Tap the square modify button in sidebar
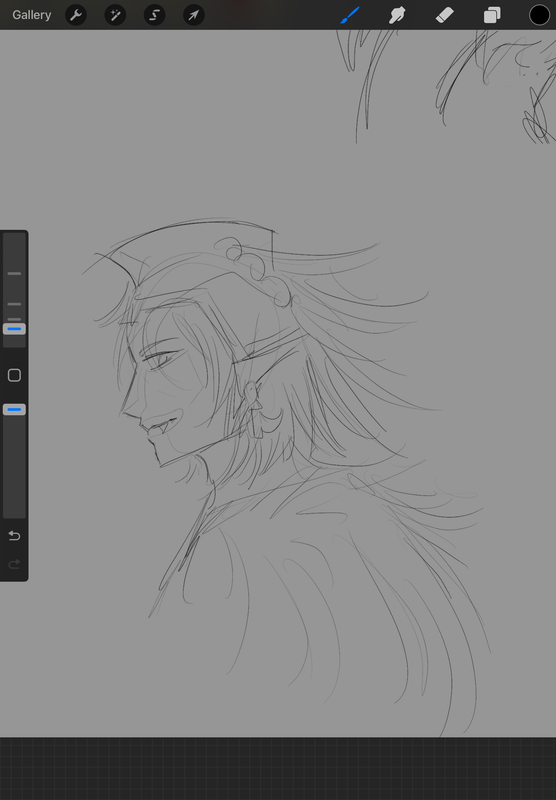Screen dimensions: 556x800 [14, 376]
